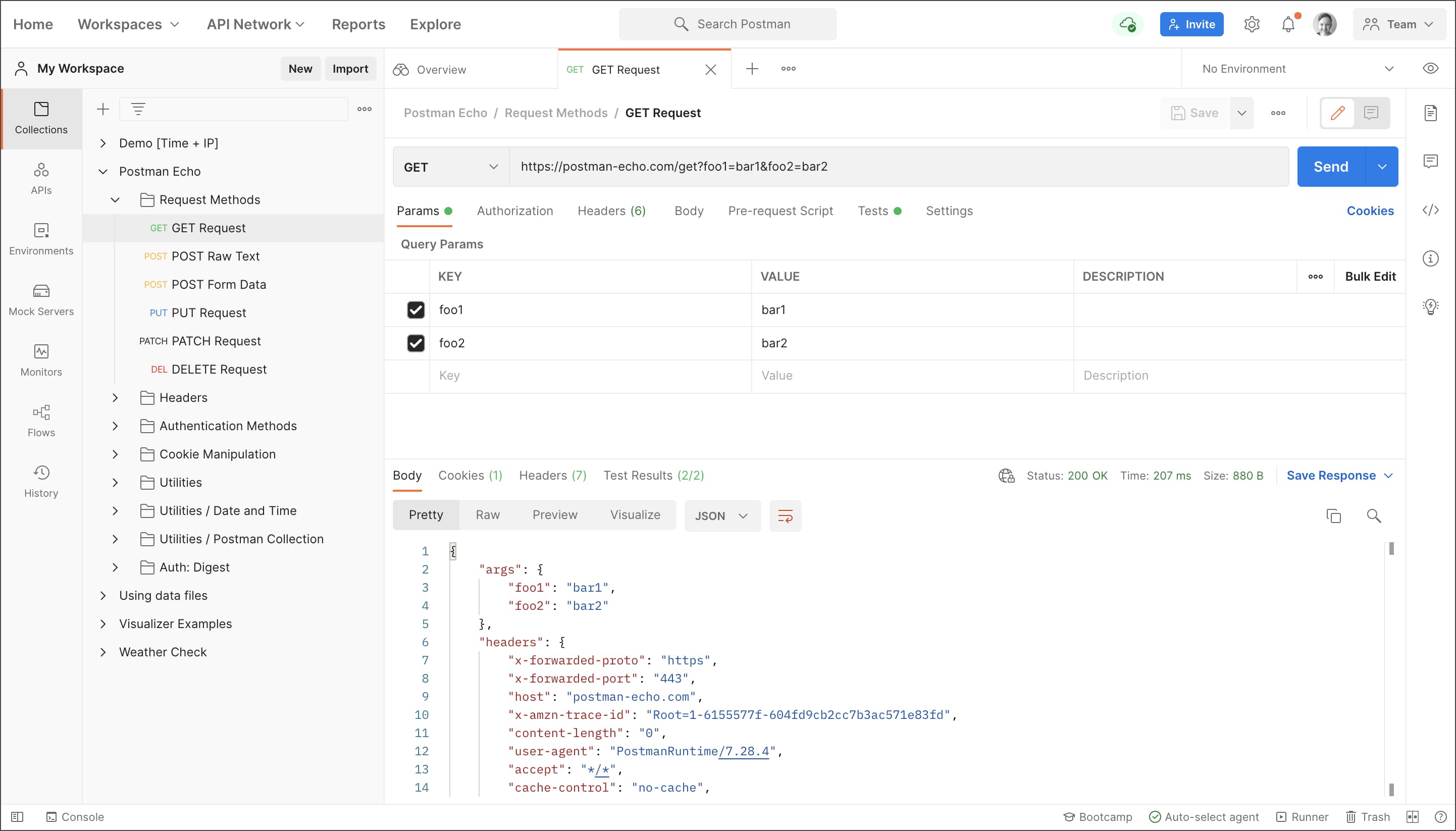Open the GET method dropdown
Viewport: 1456px width, 831px height.
pos(450,167)
